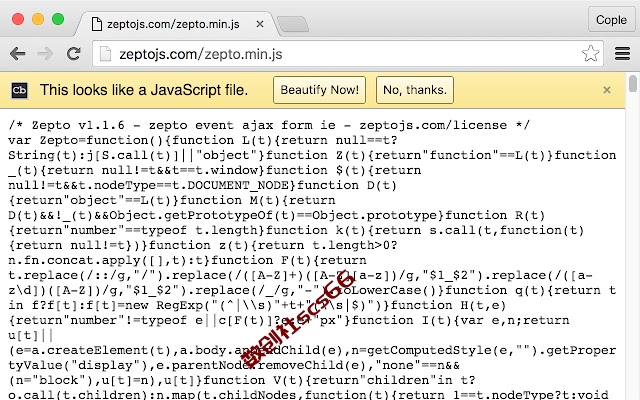Click the Cb extension logo in the yellow bar
The height and width of the screenshot is (400, 640).
[x=19, y=90]
